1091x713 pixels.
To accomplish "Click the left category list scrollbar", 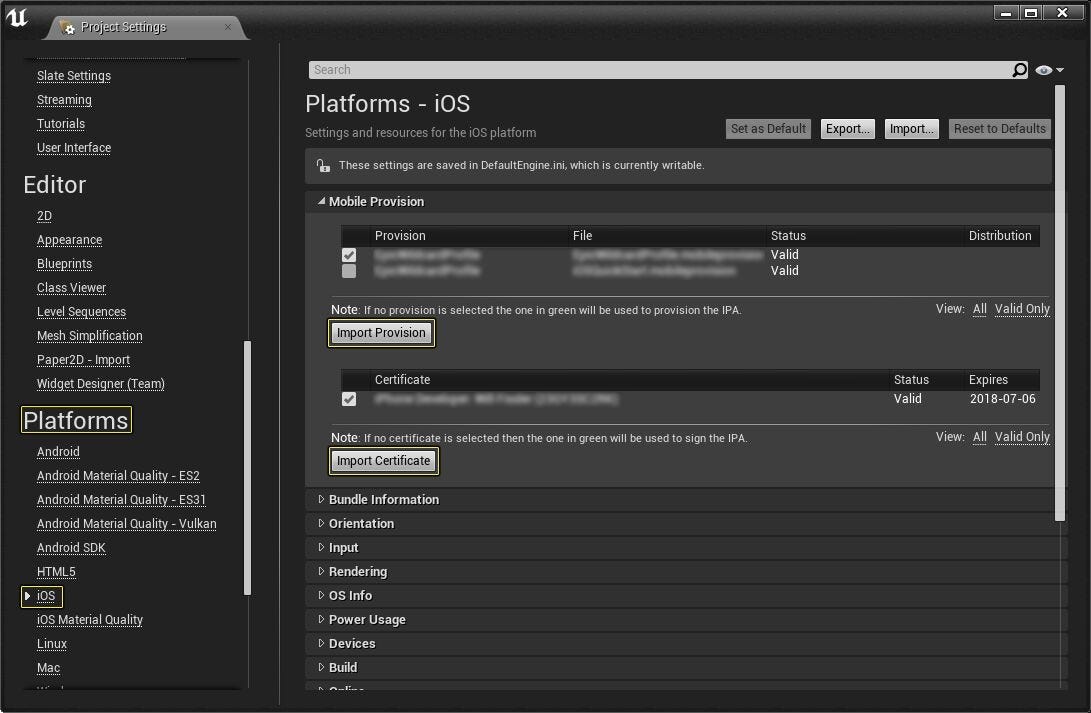I will coord(247,467).
